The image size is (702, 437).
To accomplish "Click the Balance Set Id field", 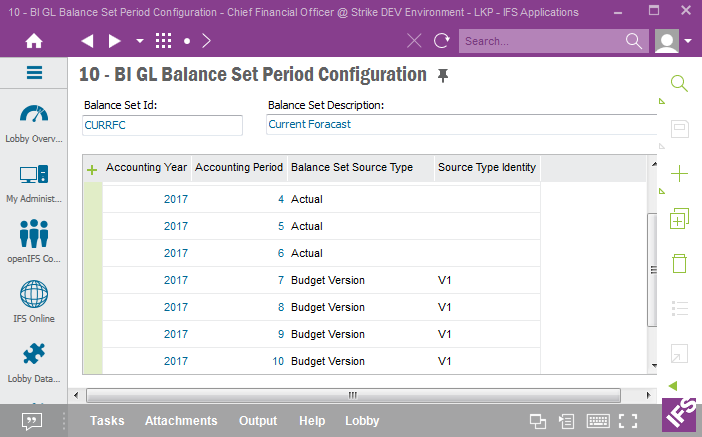I will 162,125.
